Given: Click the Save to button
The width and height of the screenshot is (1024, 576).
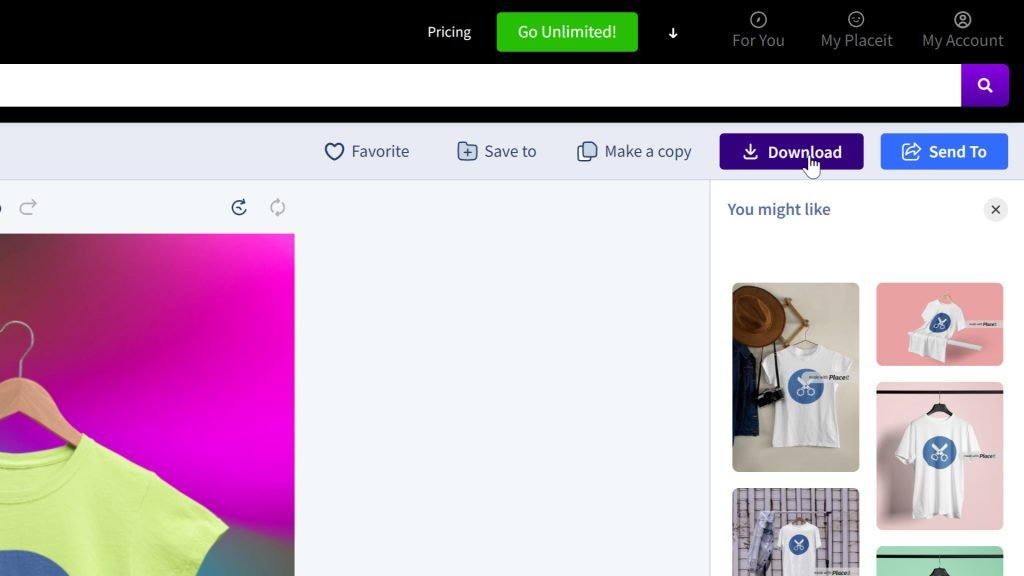Looking at the screenshot, I should point(497,152).
